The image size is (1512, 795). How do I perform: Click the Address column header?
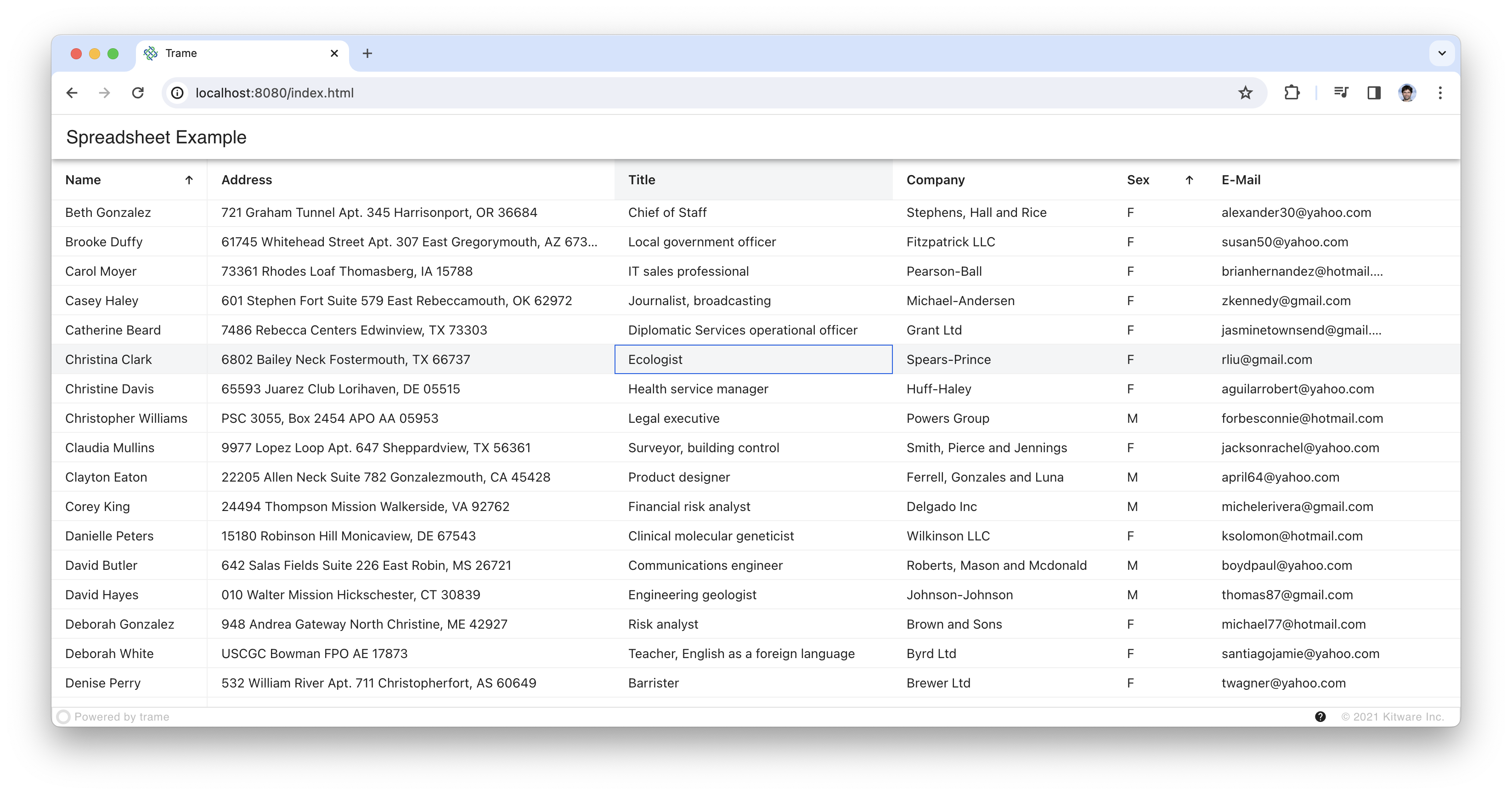tap(247, 180)
